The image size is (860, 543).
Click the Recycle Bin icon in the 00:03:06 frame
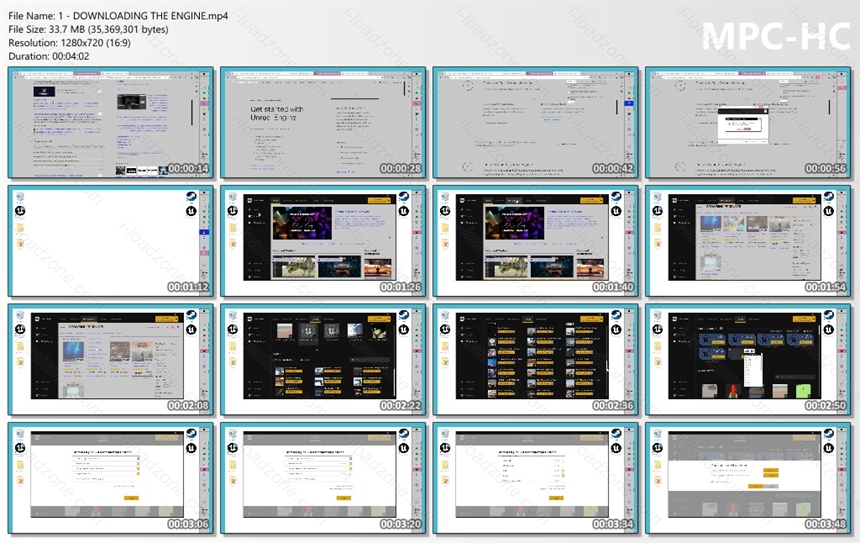pos(20,435)
